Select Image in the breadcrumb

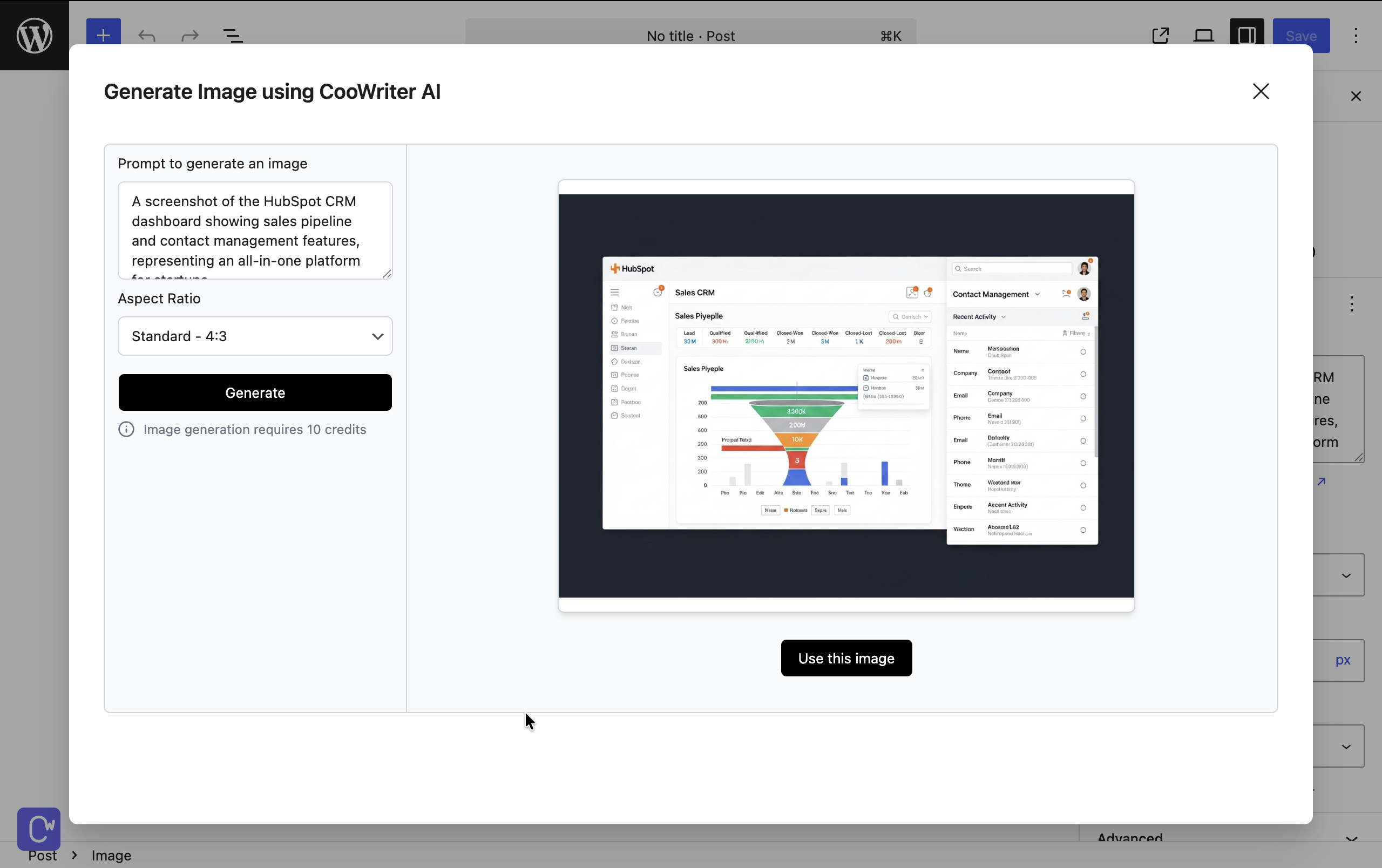pyautogui.click(x=111, y=856)
